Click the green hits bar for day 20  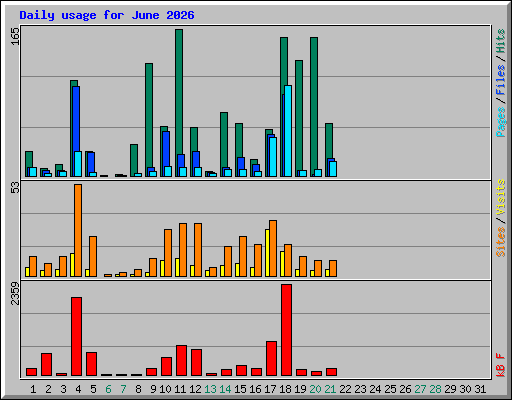[x=314, y=103]
